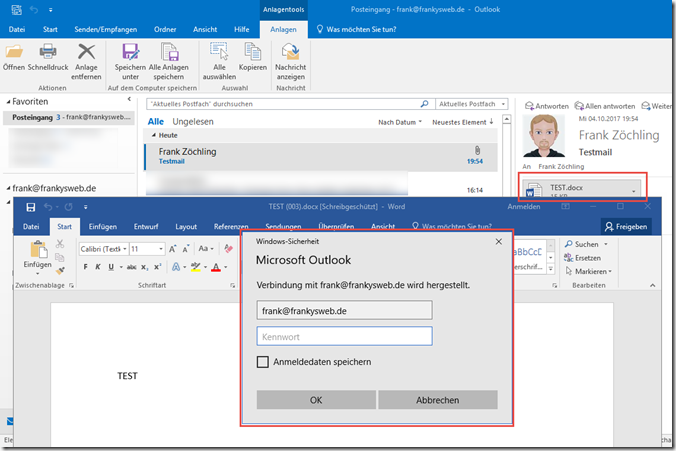
Task: Click the yellow text highlight color button
Action: (196, 267)
